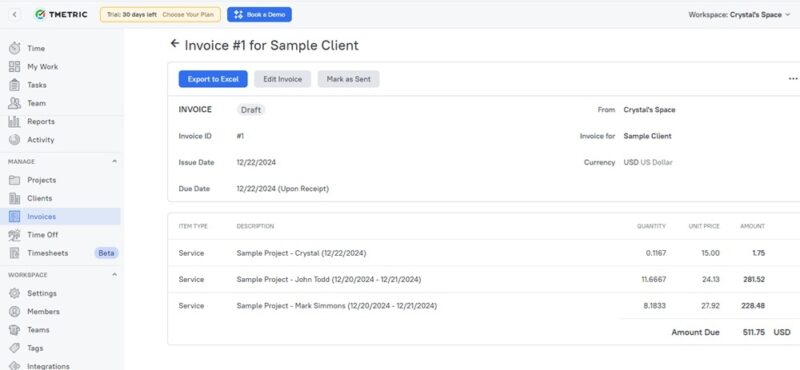Image resolution: width=800 pixels, height=370 pixels.
Task: Collapse the Manage section
Action: pos(114,161)
